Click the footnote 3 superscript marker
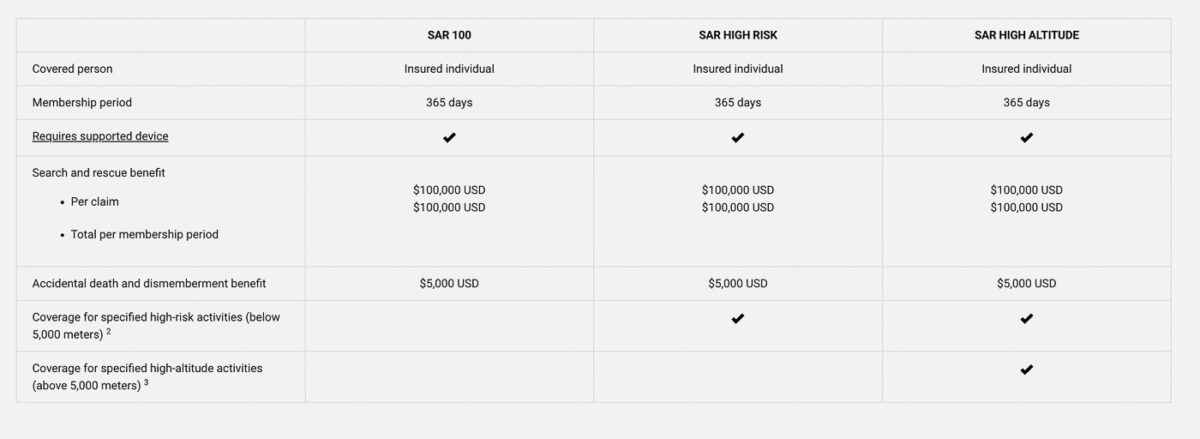1200x439 pixels. click(146, 382)
